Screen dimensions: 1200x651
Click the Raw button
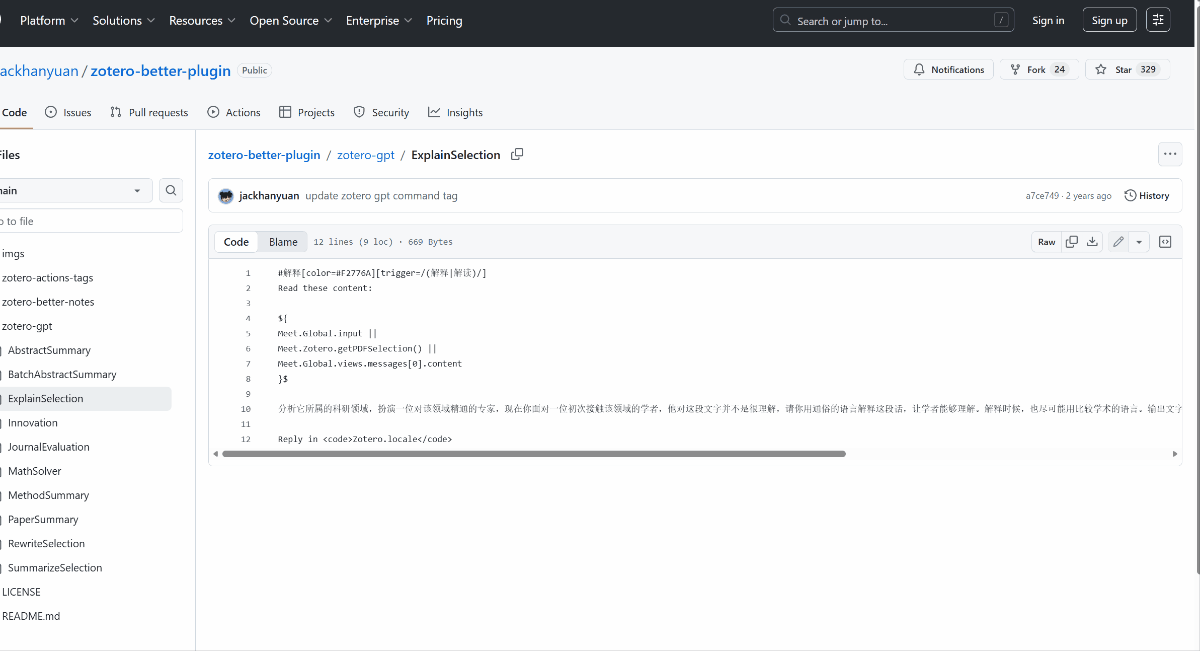(x=1046, y=242)
